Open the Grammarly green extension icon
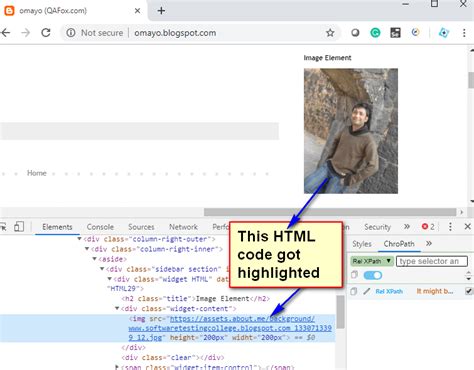Screen dimensions: 474x370 pyautogui.click(x=375, y=33)
